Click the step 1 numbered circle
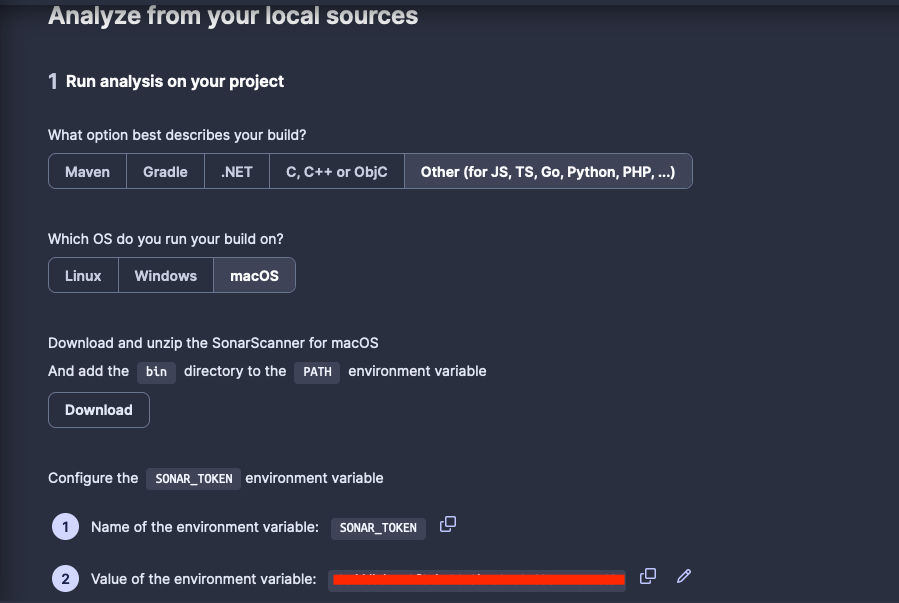The image size is (899, 603). pos(65,527)
